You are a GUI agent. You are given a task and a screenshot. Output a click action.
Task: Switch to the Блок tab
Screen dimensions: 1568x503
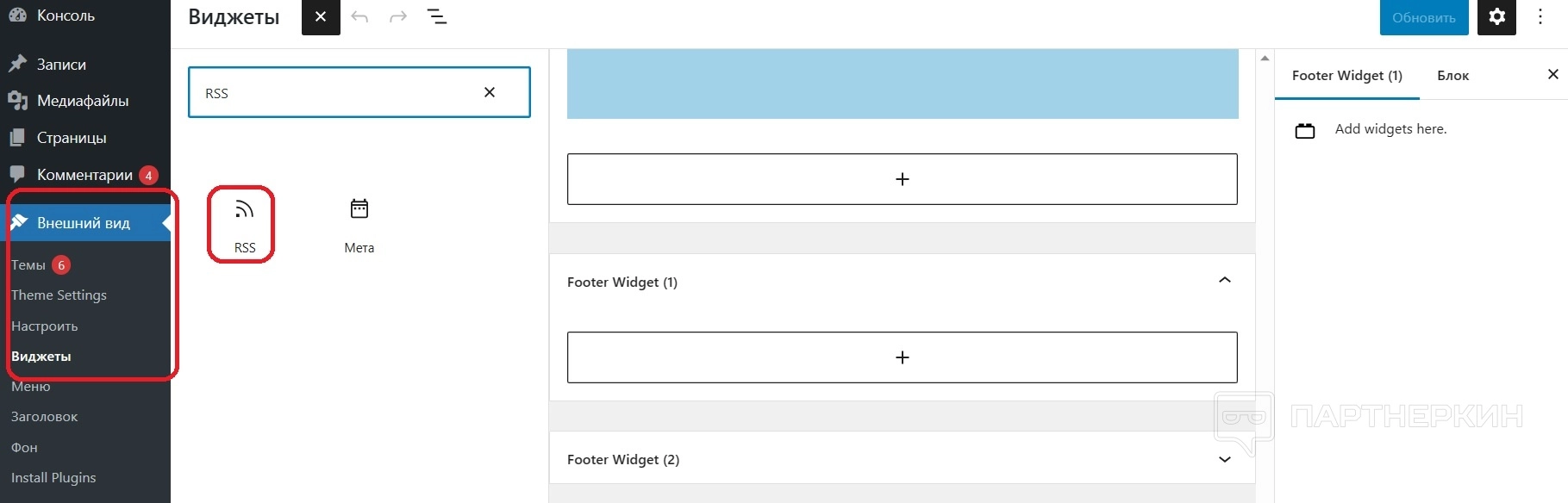[x=1452, y=76]
